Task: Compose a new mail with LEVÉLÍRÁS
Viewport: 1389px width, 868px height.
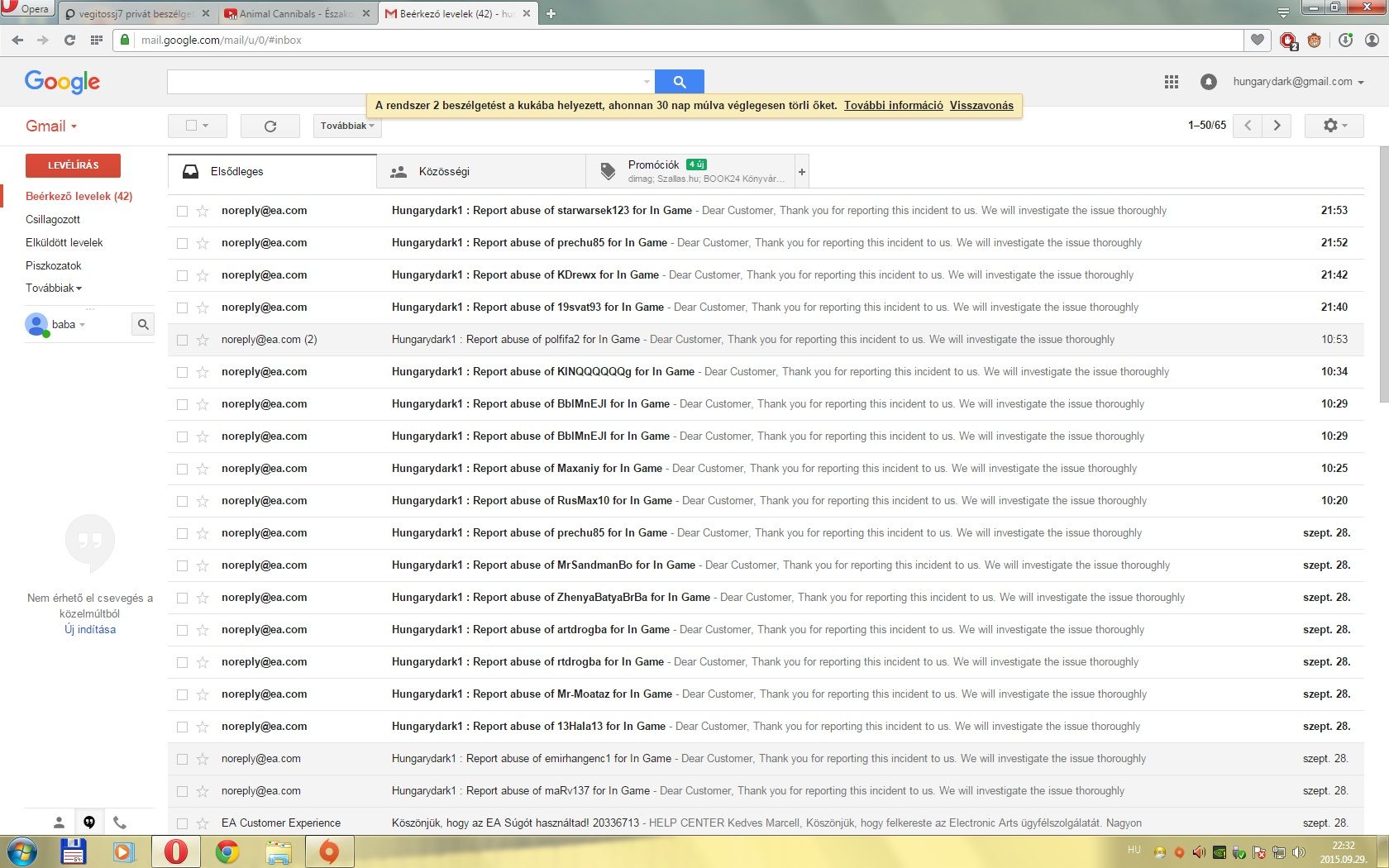Action: click(73, 165)
